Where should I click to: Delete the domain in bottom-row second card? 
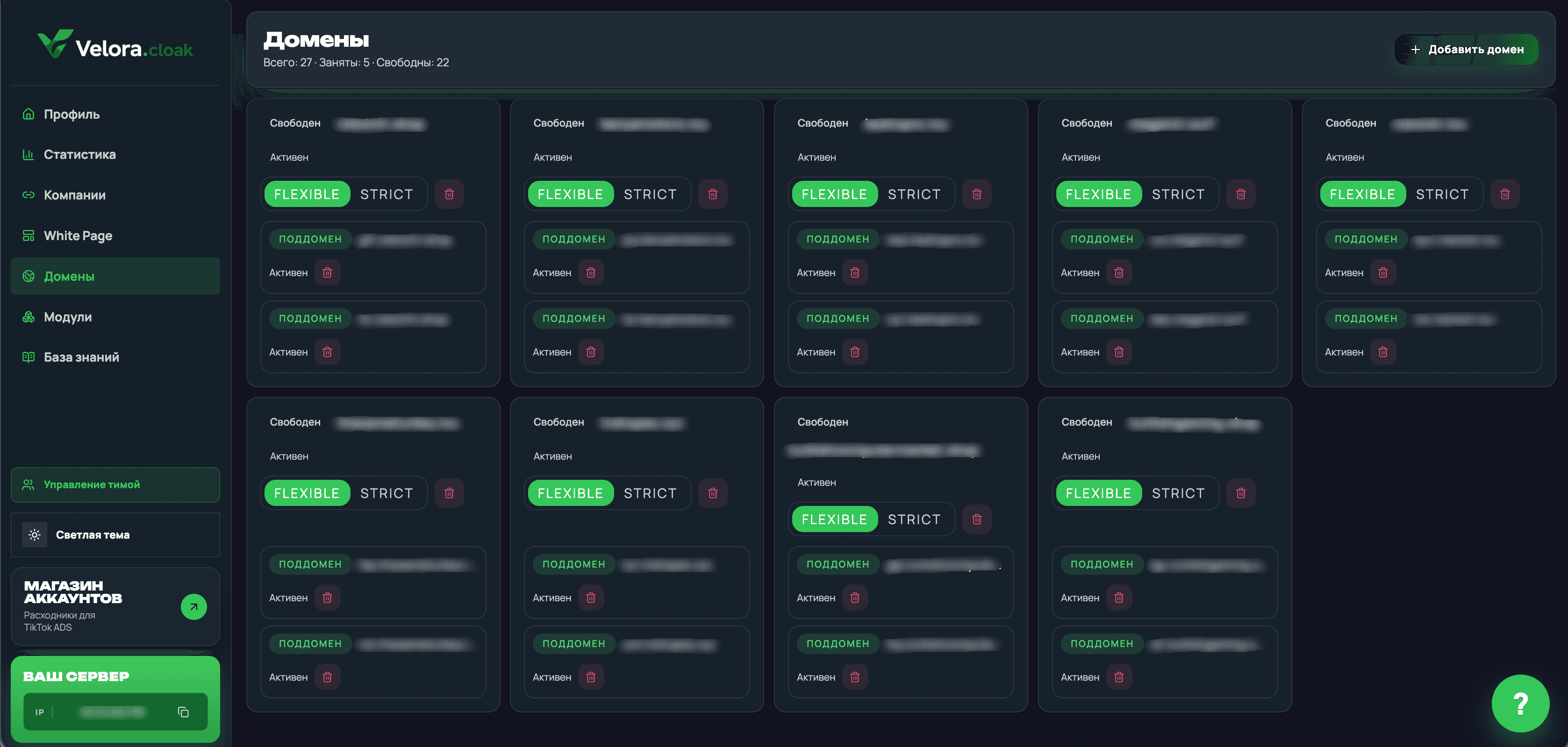tap(713, 493)
